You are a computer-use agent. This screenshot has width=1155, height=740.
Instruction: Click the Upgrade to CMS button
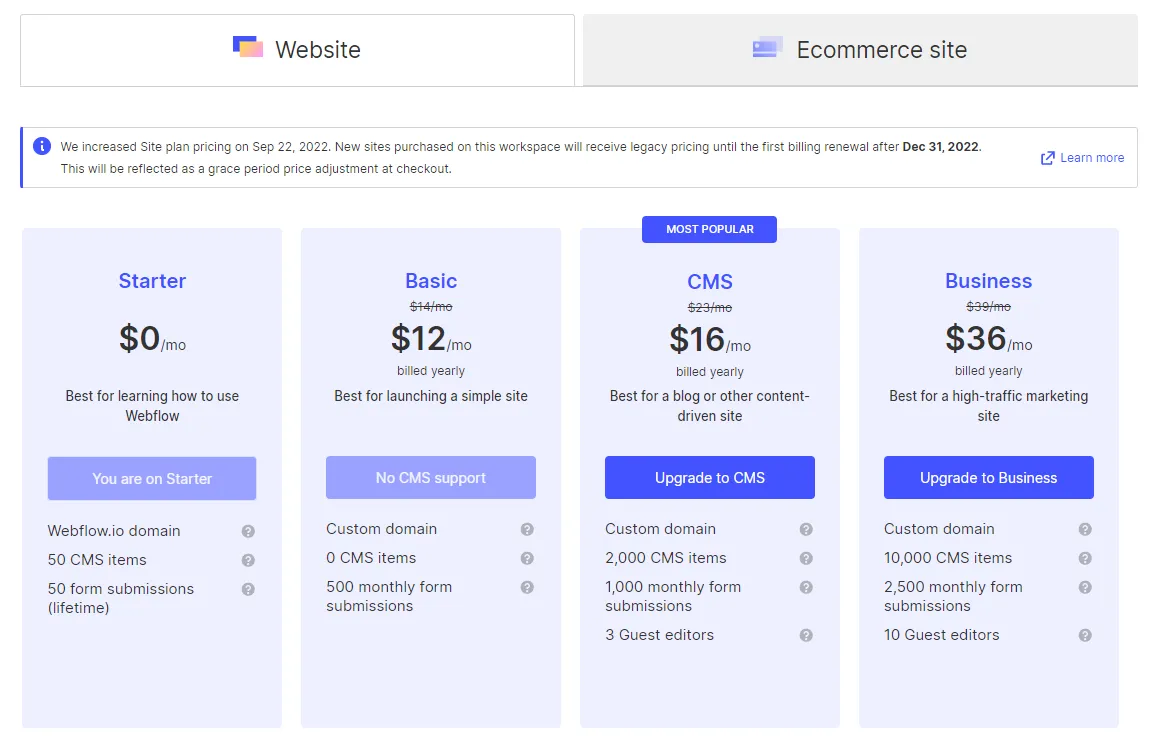point(709,477)
